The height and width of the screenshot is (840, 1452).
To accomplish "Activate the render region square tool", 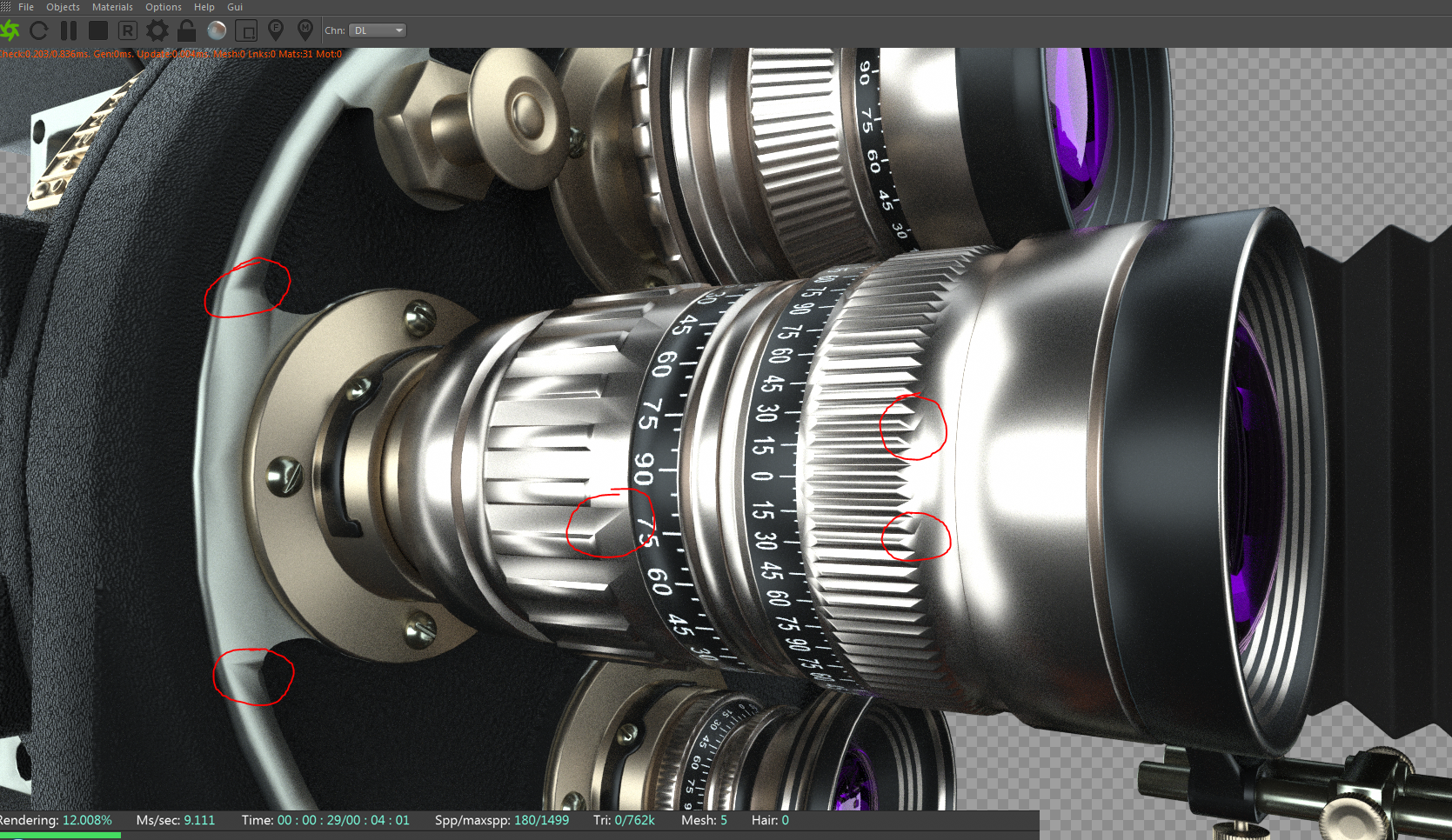I will click(246, 30).
